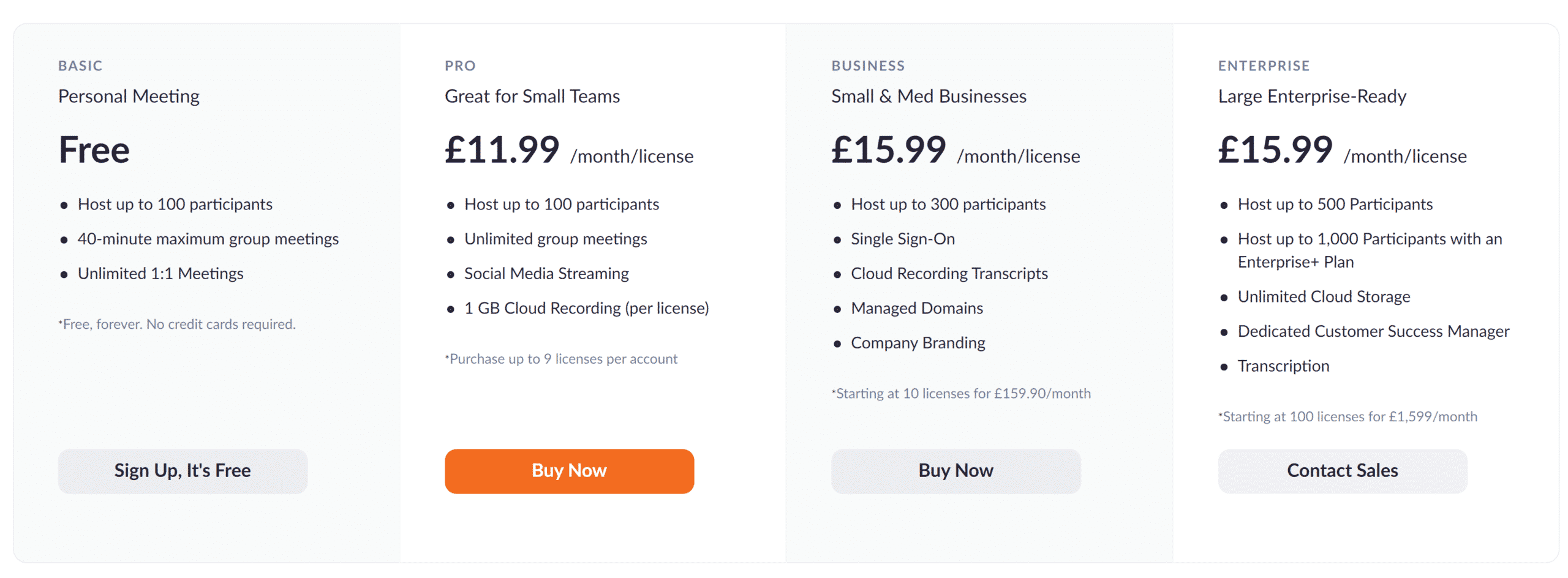Viewport: 1568px width, 578px height.
Task: Click the Sign Up, It's Free button
Action: (x=182, y=470)
